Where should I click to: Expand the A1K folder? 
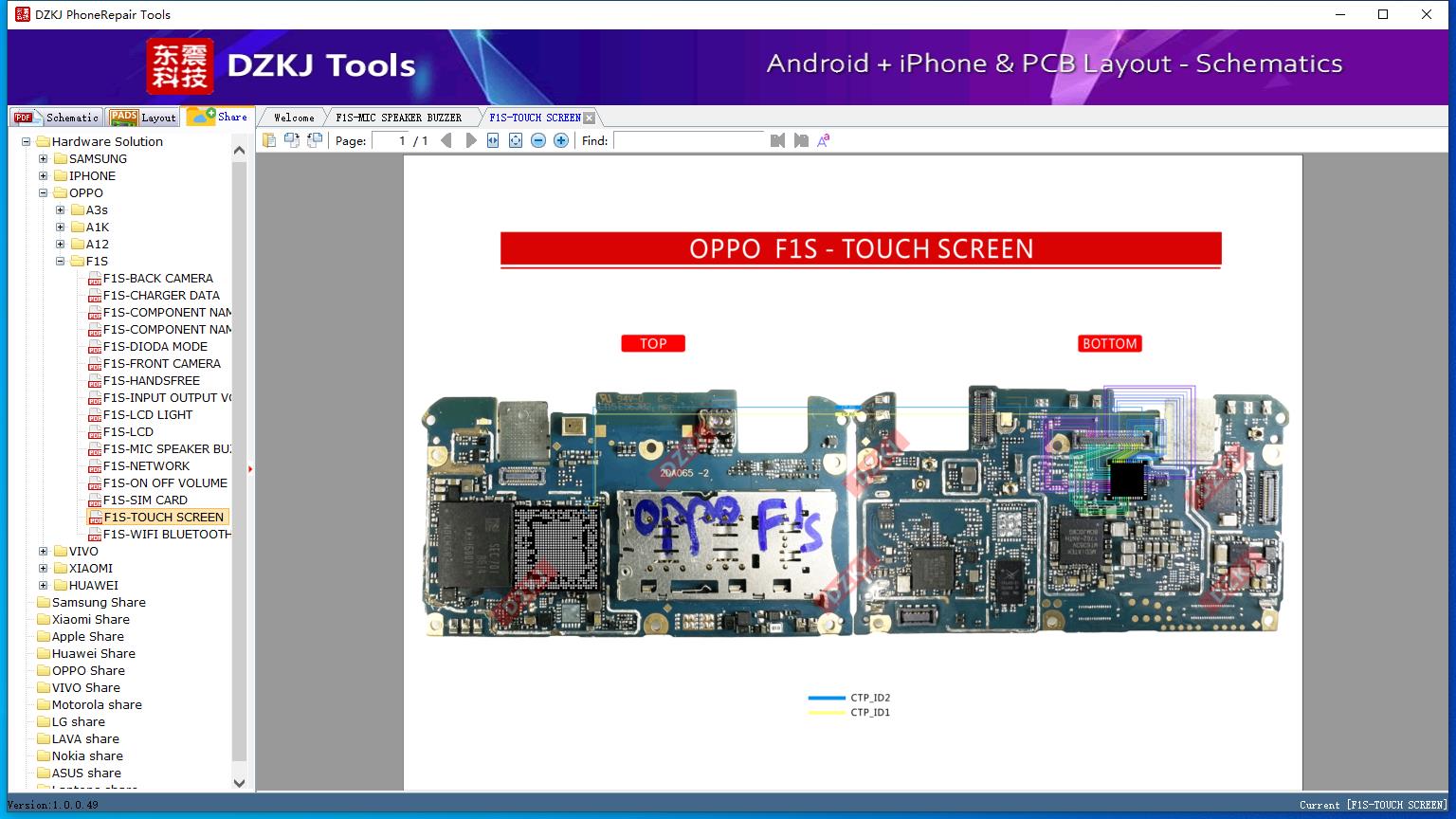pos(61,227)
